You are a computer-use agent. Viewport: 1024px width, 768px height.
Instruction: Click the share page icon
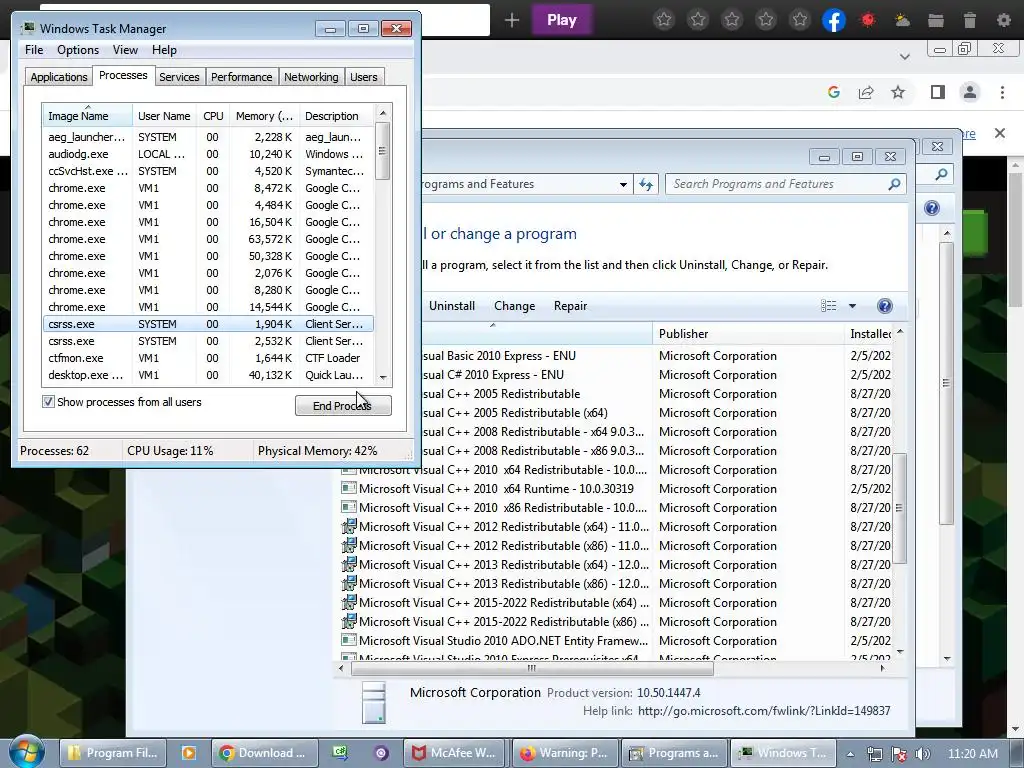pyautogui.click(x=866, y=92)
